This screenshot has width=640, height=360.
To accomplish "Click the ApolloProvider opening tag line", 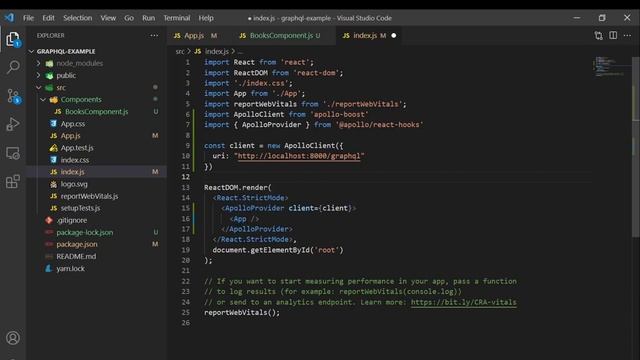I will click(289, 208).
